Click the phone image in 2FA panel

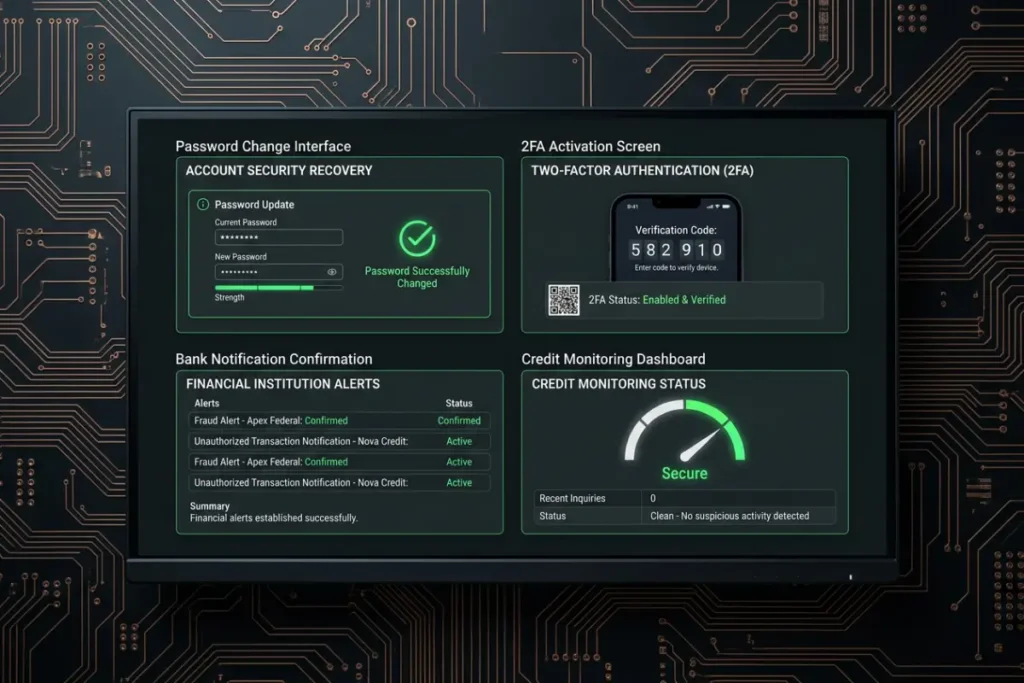(x=676, y=238)
